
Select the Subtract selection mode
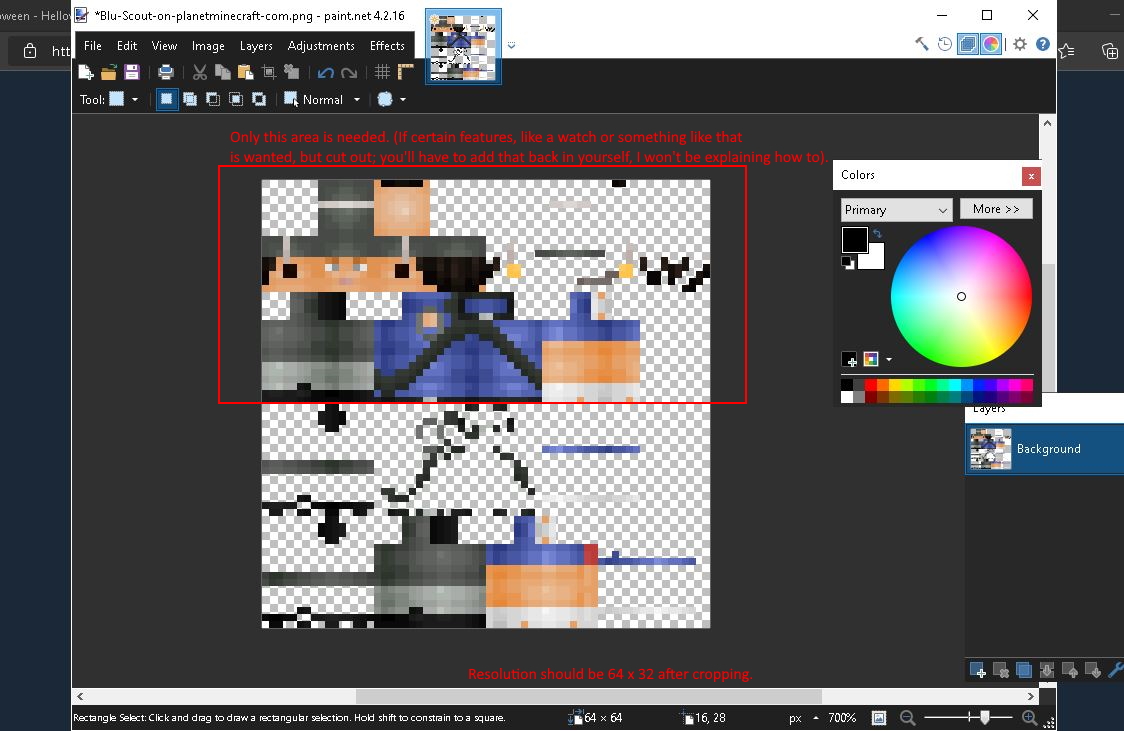[x=213, y=100]
